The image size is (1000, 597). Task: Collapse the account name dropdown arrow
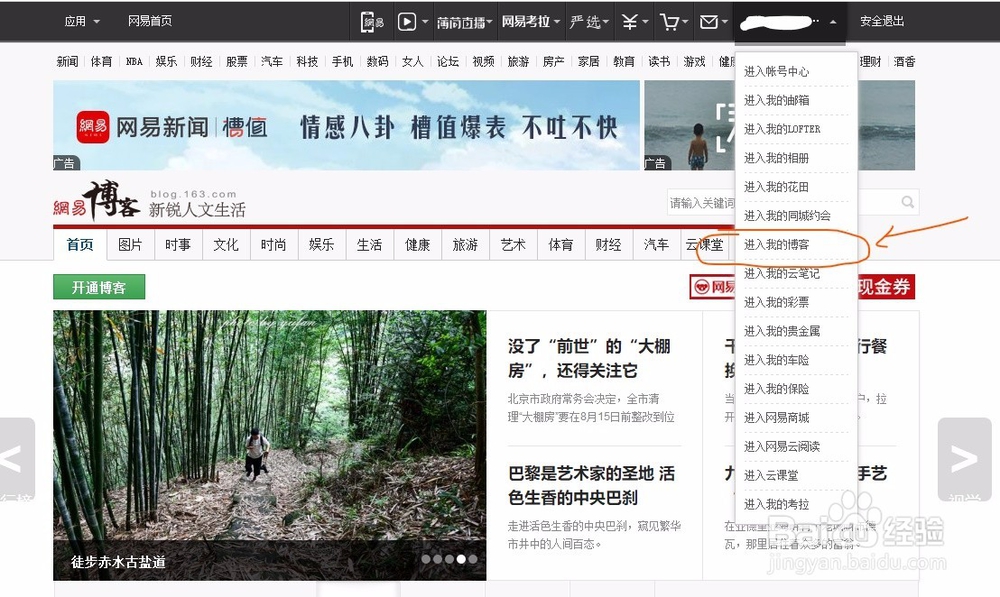point(833,22)
